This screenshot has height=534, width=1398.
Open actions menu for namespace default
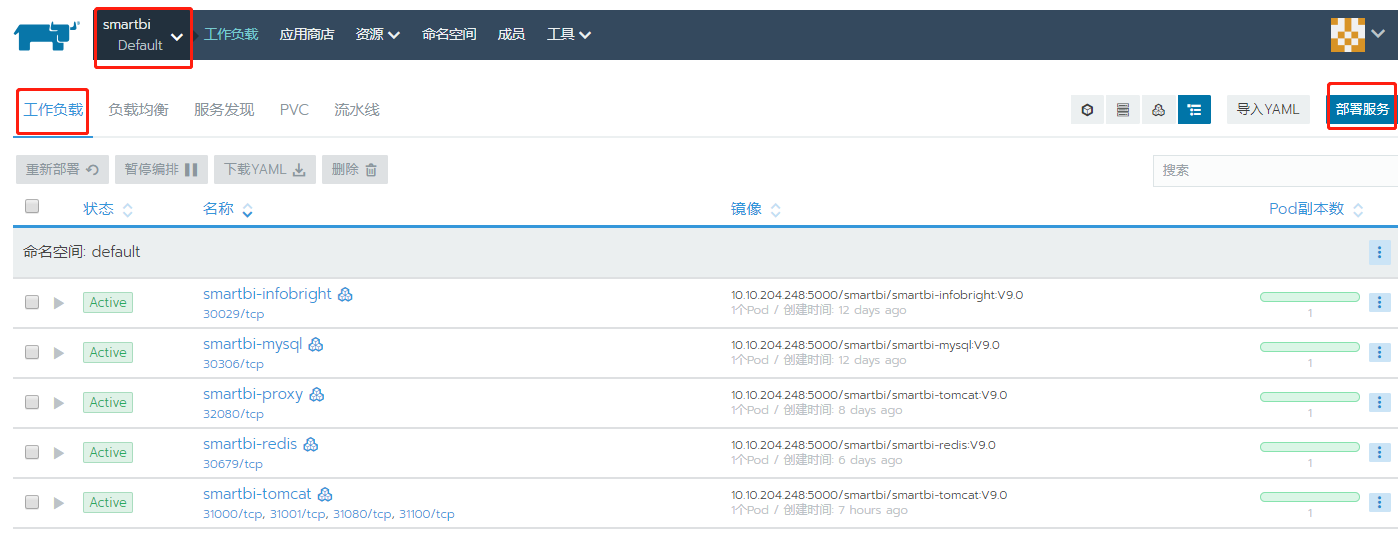tap(1379, 252)
